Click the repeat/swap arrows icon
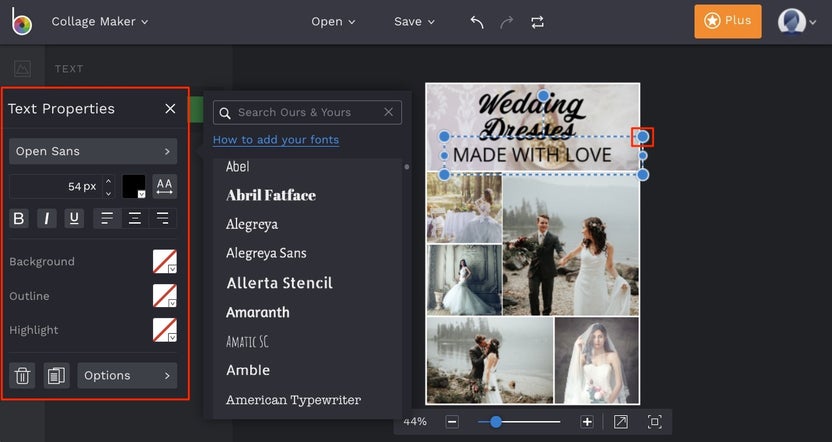The width and height of the screenshot is (832, 442). [537, 22]
